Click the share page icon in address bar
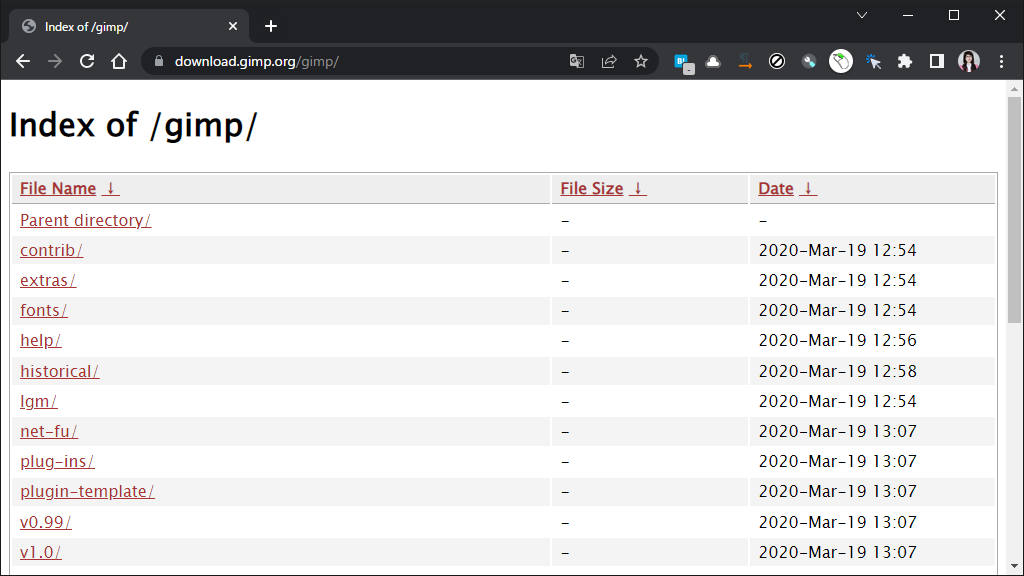1024x576 pixels. click(609, 61)
